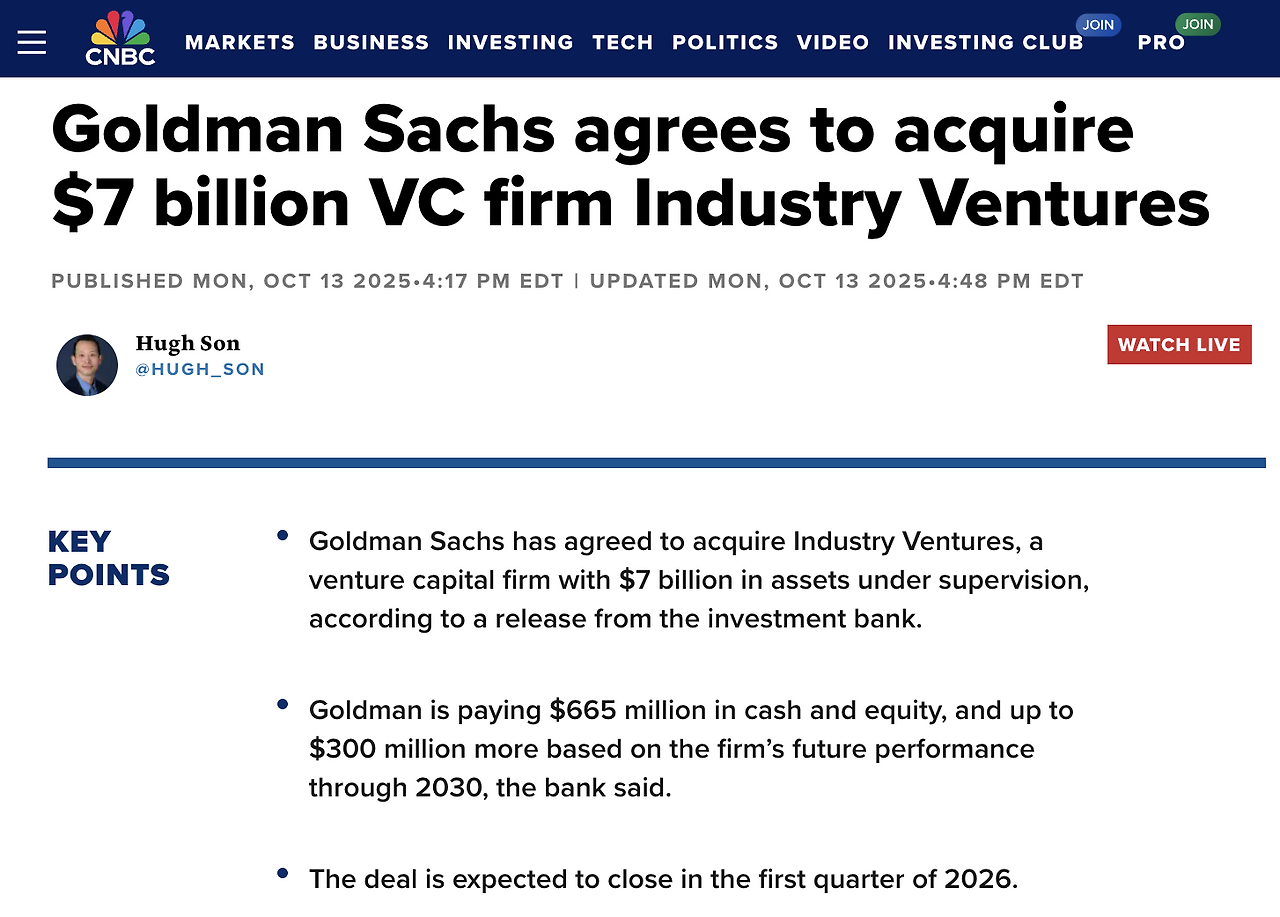Select Investing in the navigation bar

(x=510, y=43)
